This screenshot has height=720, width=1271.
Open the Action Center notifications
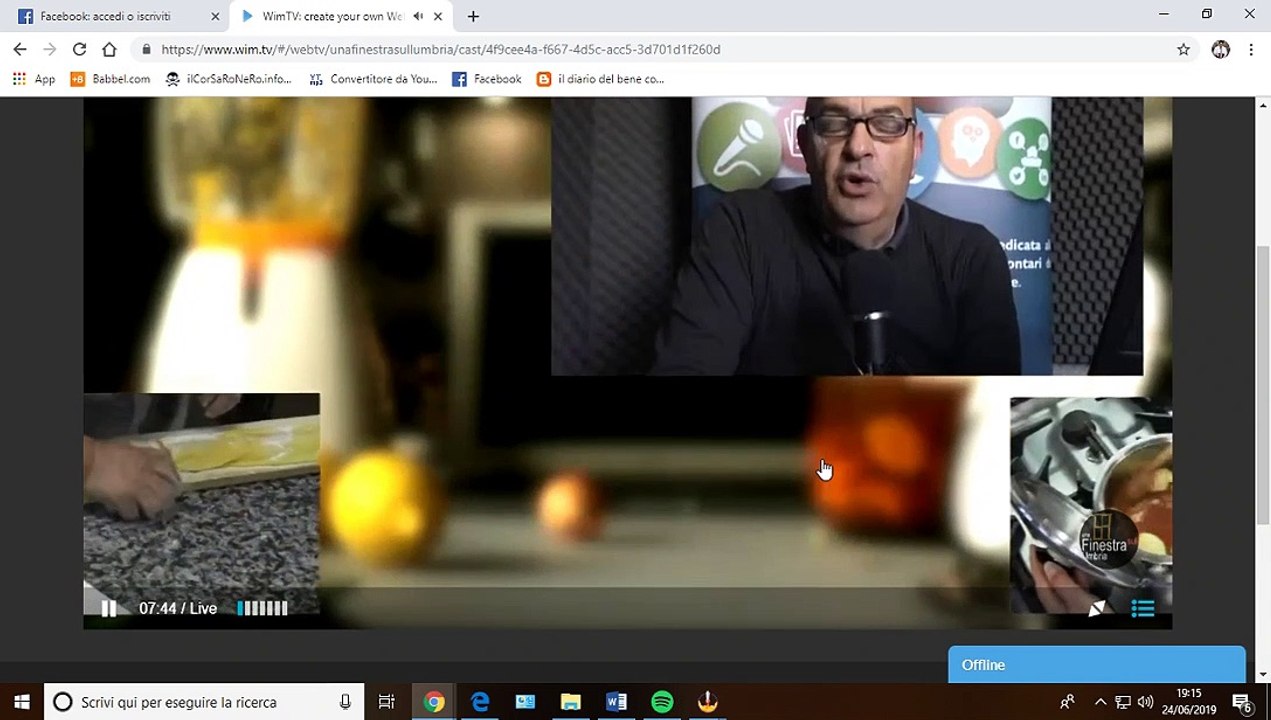pos(1242,702)
